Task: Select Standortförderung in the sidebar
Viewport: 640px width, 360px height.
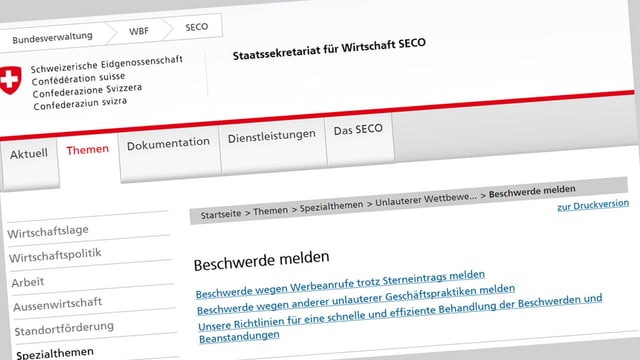Action: (x=64, y=329)
